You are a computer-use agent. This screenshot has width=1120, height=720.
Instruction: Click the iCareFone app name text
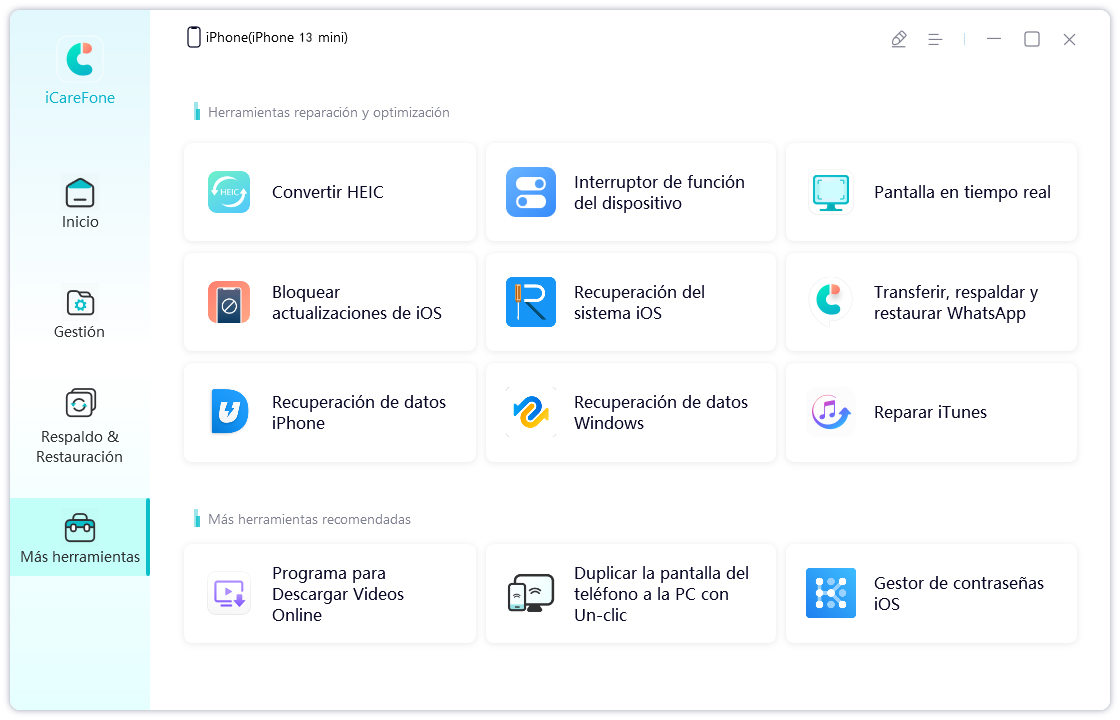pos(80,98)
